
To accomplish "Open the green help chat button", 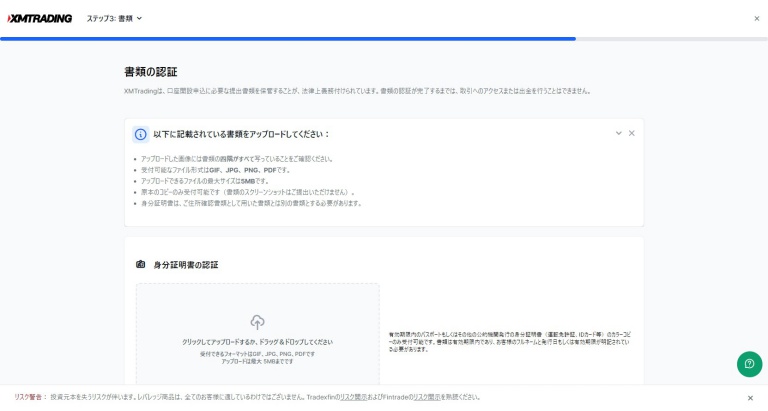I will tap(749, 364).
